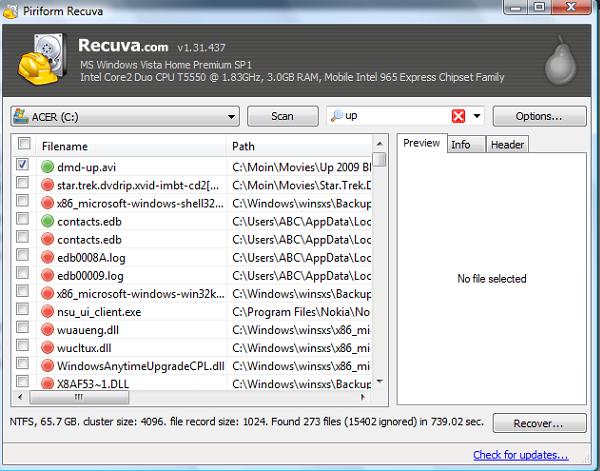Click the Piriform pear logo
Screen dimensions: 600x471
(560, 61)
